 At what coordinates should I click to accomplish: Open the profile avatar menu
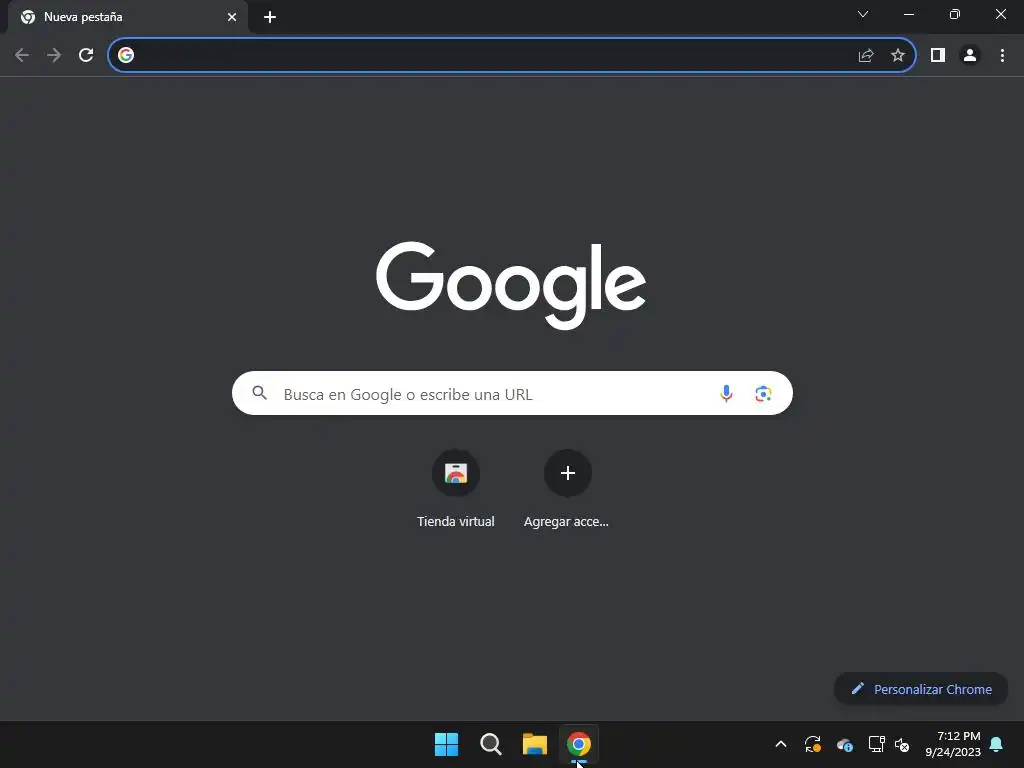click(970, 56)
